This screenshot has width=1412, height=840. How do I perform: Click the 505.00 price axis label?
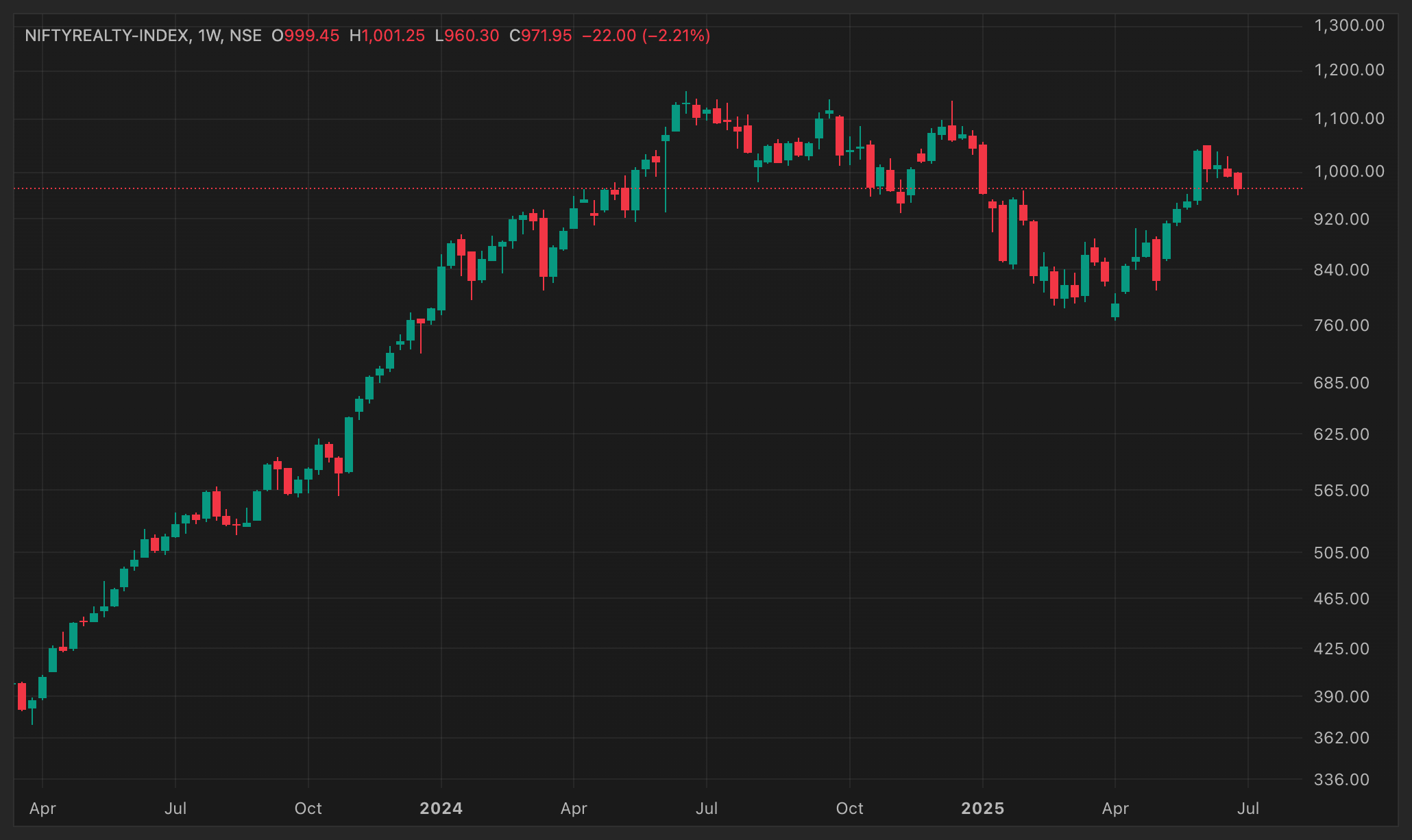point(1341,553)
